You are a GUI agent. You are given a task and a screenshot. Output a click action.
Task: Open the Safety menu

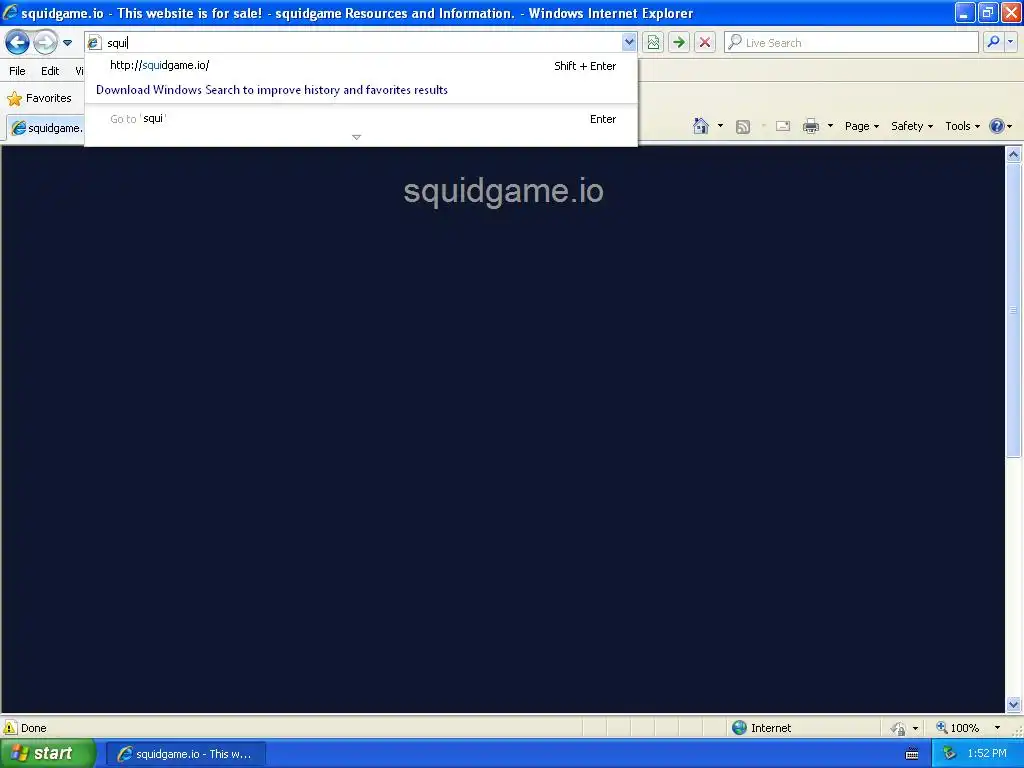(912, 127)
